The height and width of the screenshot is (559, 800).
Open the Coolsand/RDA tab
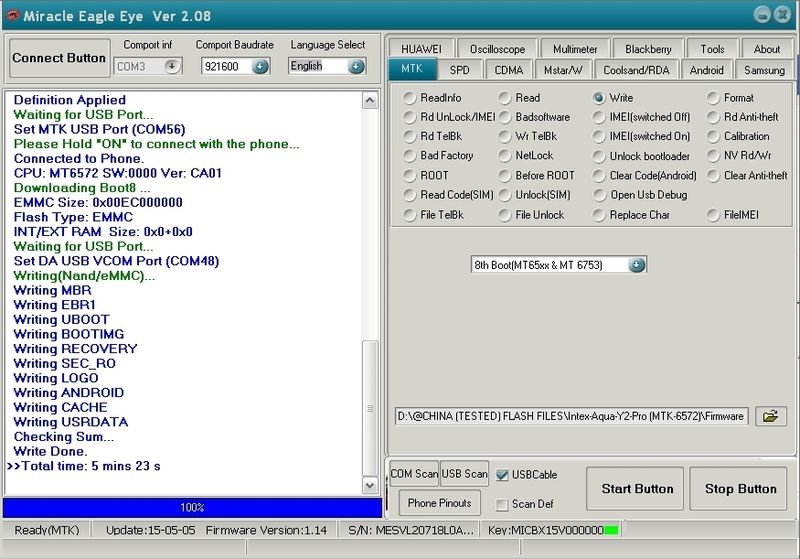coord(636,70)
